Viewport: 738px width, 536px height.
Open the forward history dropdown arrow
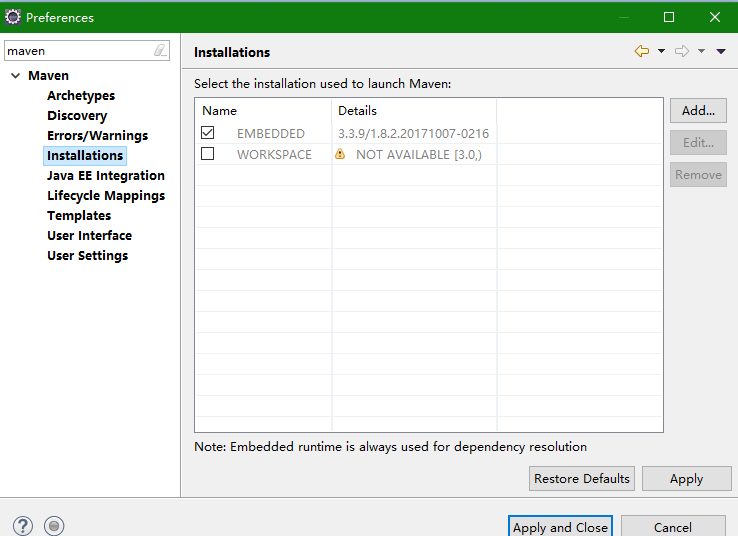coord(701,52)
